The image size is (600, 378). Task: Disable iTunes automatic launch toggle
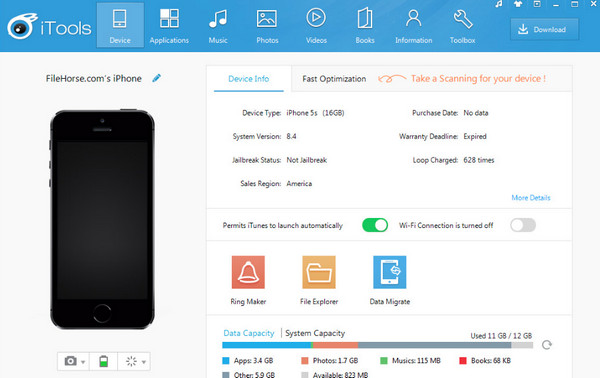[x=375, y=225]
